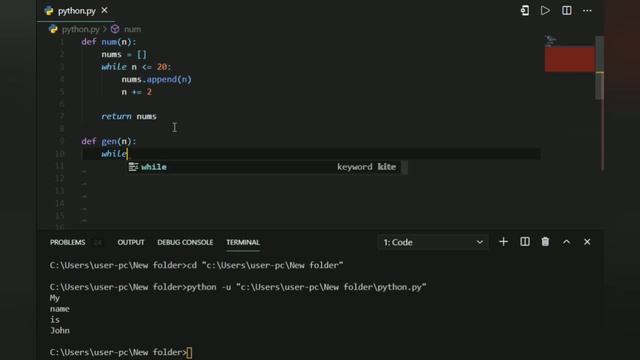Open More Actions ellipsis menu
640x360 pixels.
587,11
